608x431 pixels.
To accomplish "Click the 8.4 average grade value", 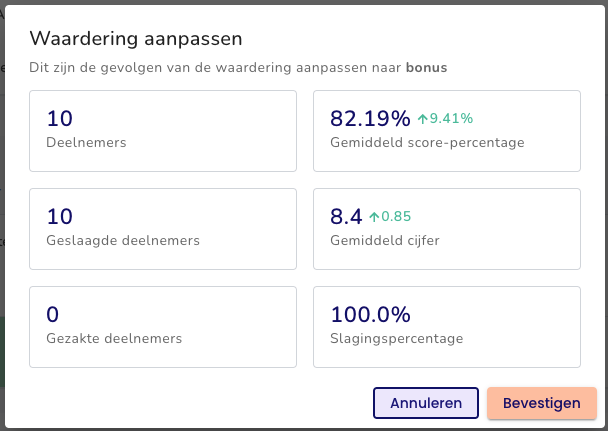I will pyautogui.click(x=346, y=217).
